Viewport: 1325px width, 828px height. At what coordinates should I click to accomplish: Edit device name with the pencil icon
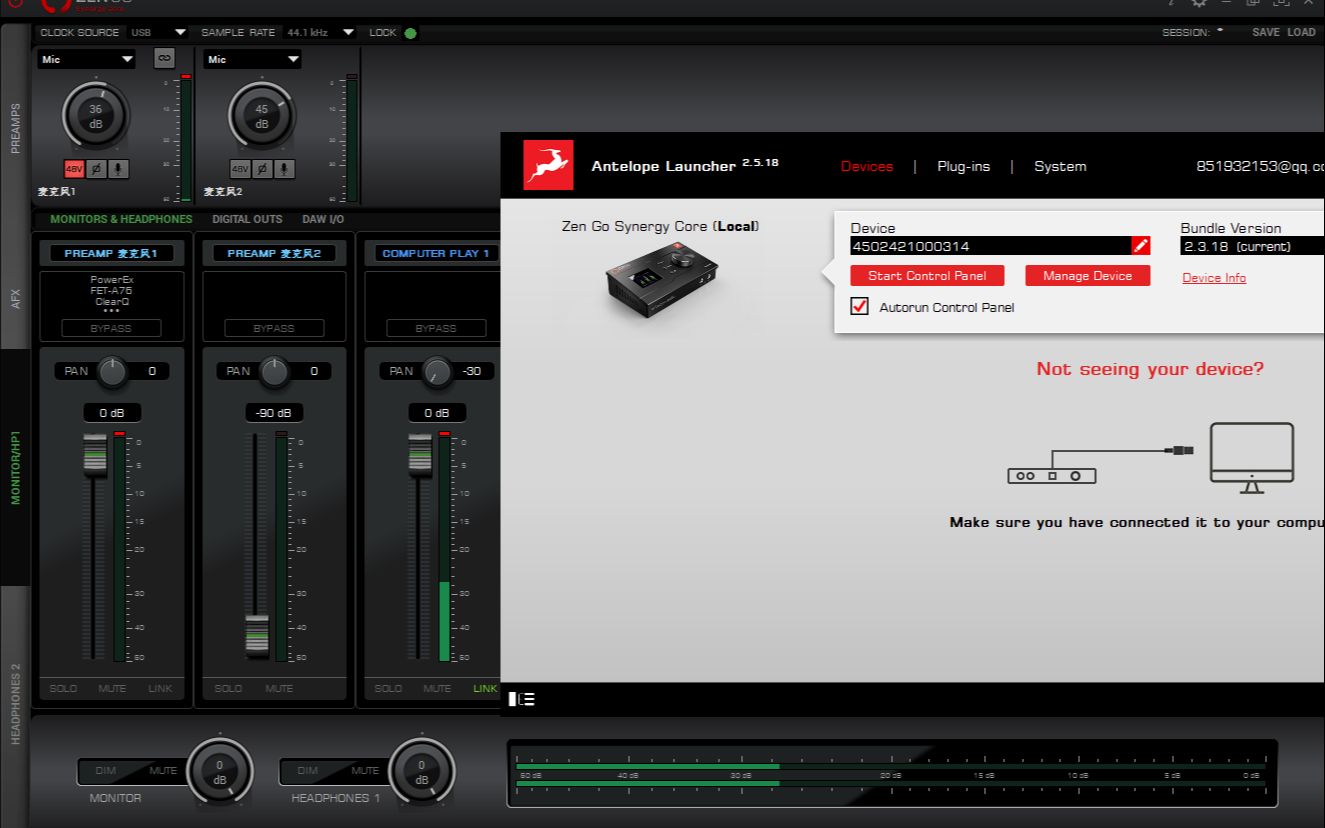point(1141,246)
